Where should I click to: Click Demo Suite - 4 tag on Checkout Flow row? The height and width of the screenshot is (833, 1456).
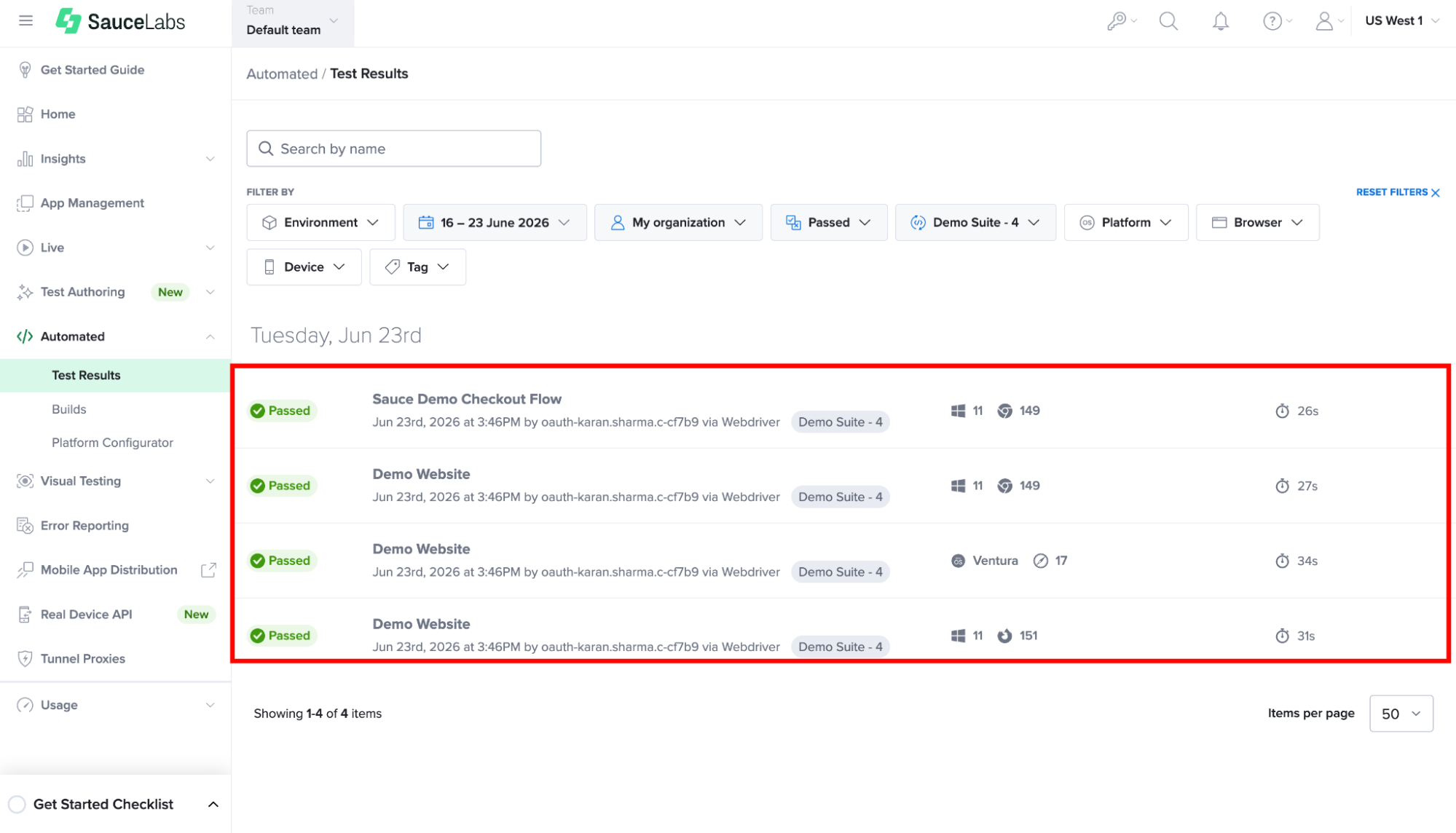click(841, 422)
